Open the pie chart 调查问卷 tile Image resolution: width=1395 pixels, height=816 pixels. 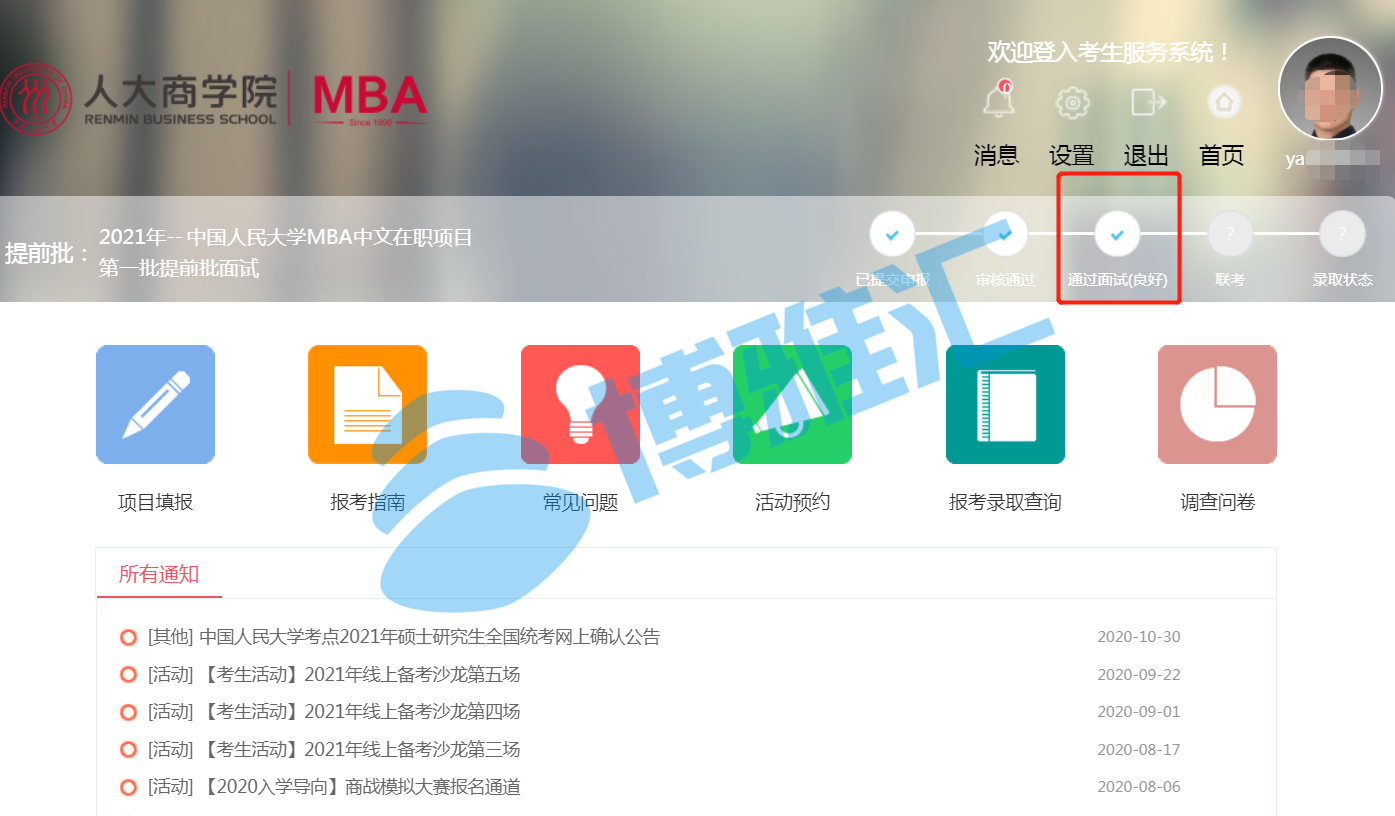[1217, 404]
